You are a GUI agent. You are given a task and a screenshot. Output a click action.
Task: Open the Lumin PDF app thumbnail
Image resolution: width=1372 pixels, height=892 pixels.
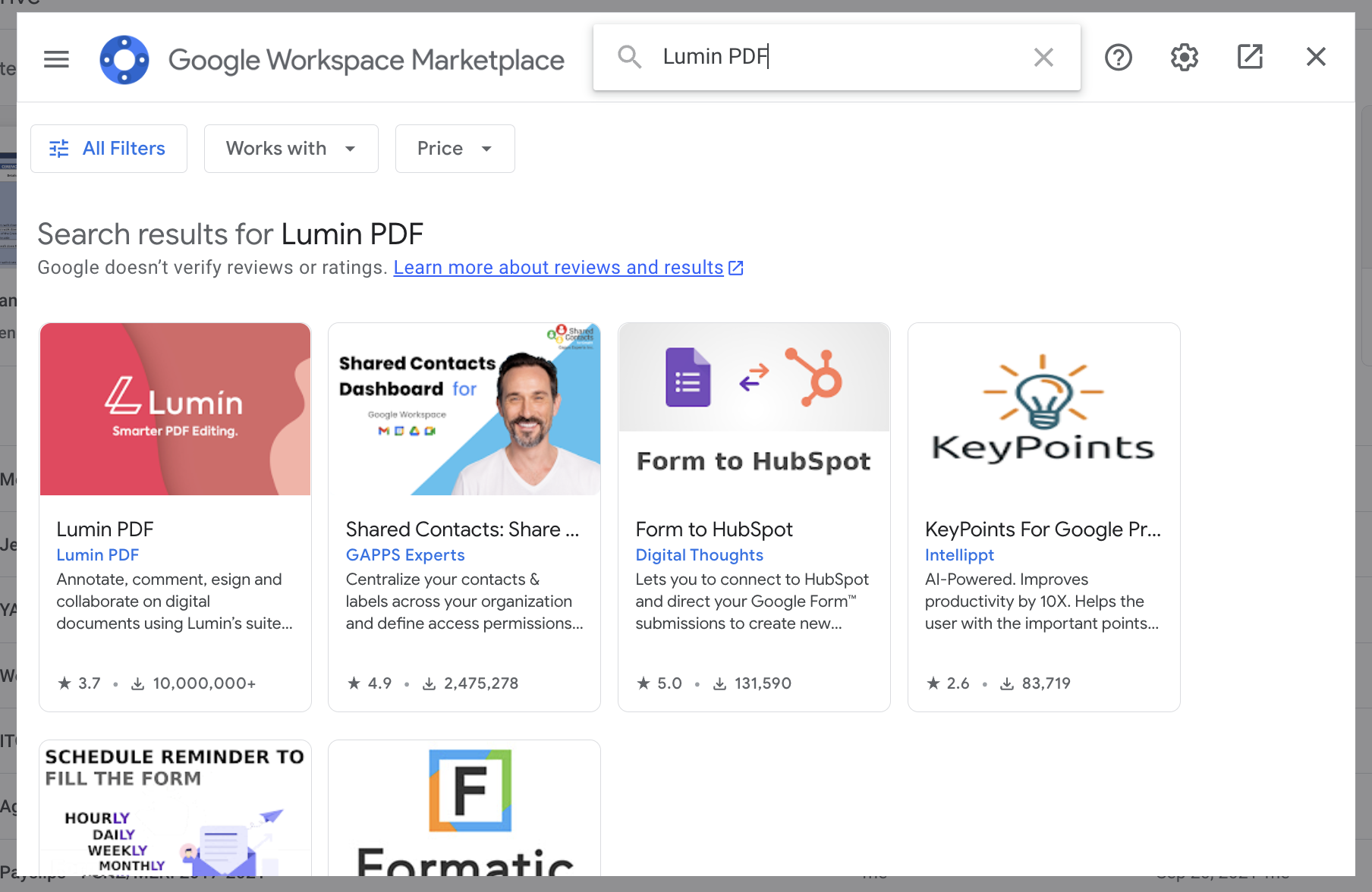click(175, 409)
